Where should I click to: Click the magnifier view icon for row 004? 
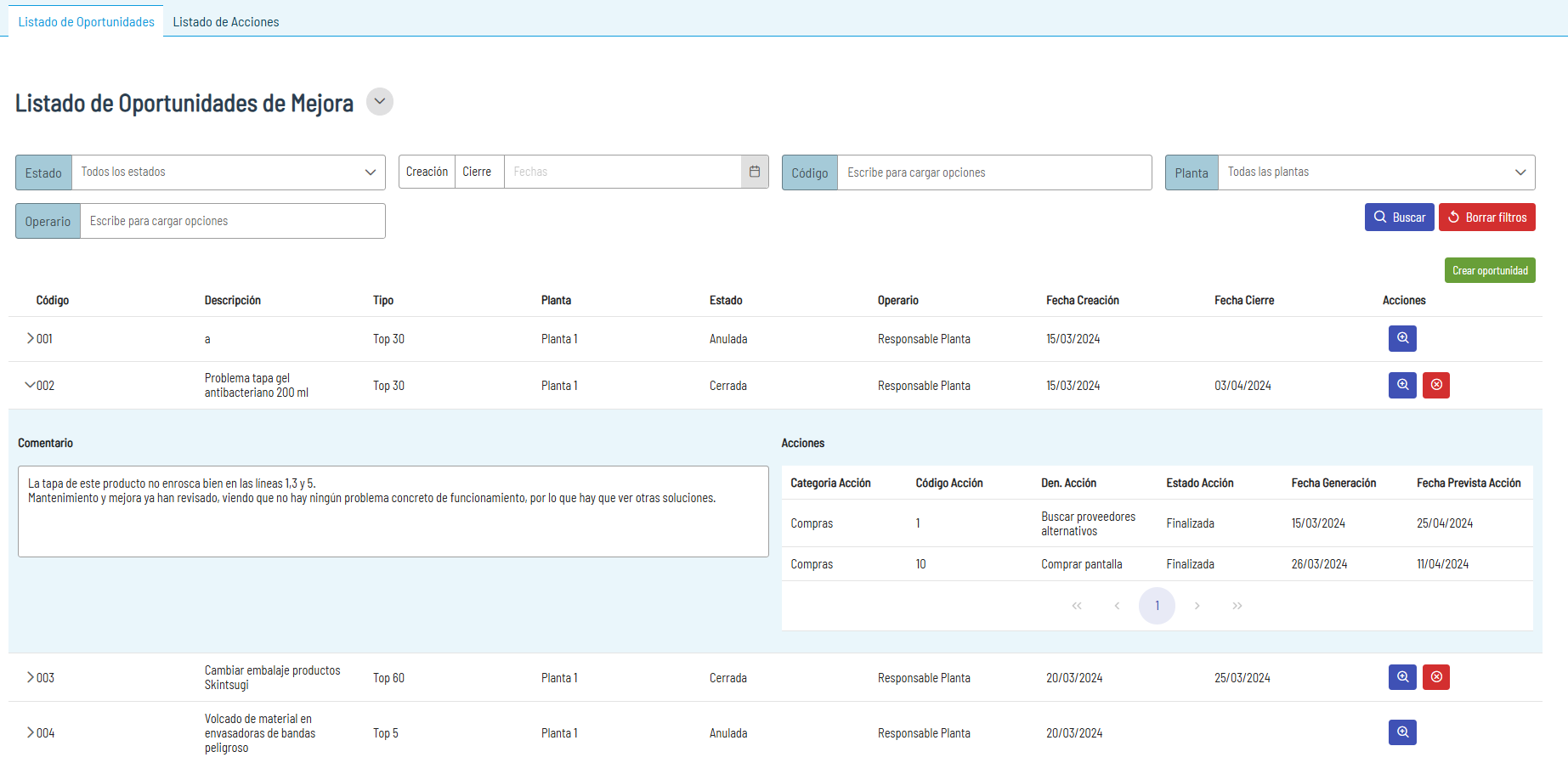pyautogui.click(x=1402, y=732)
